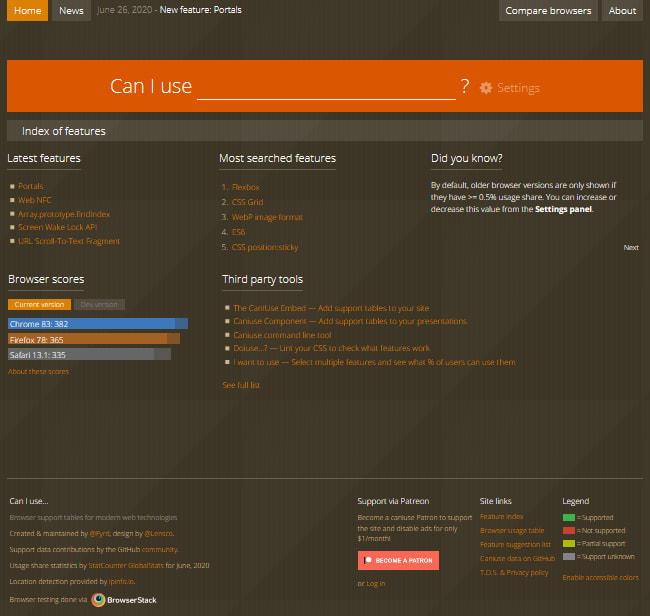
Task: Click the Chrome 83 score bar
Action: (x=98, y=323)
